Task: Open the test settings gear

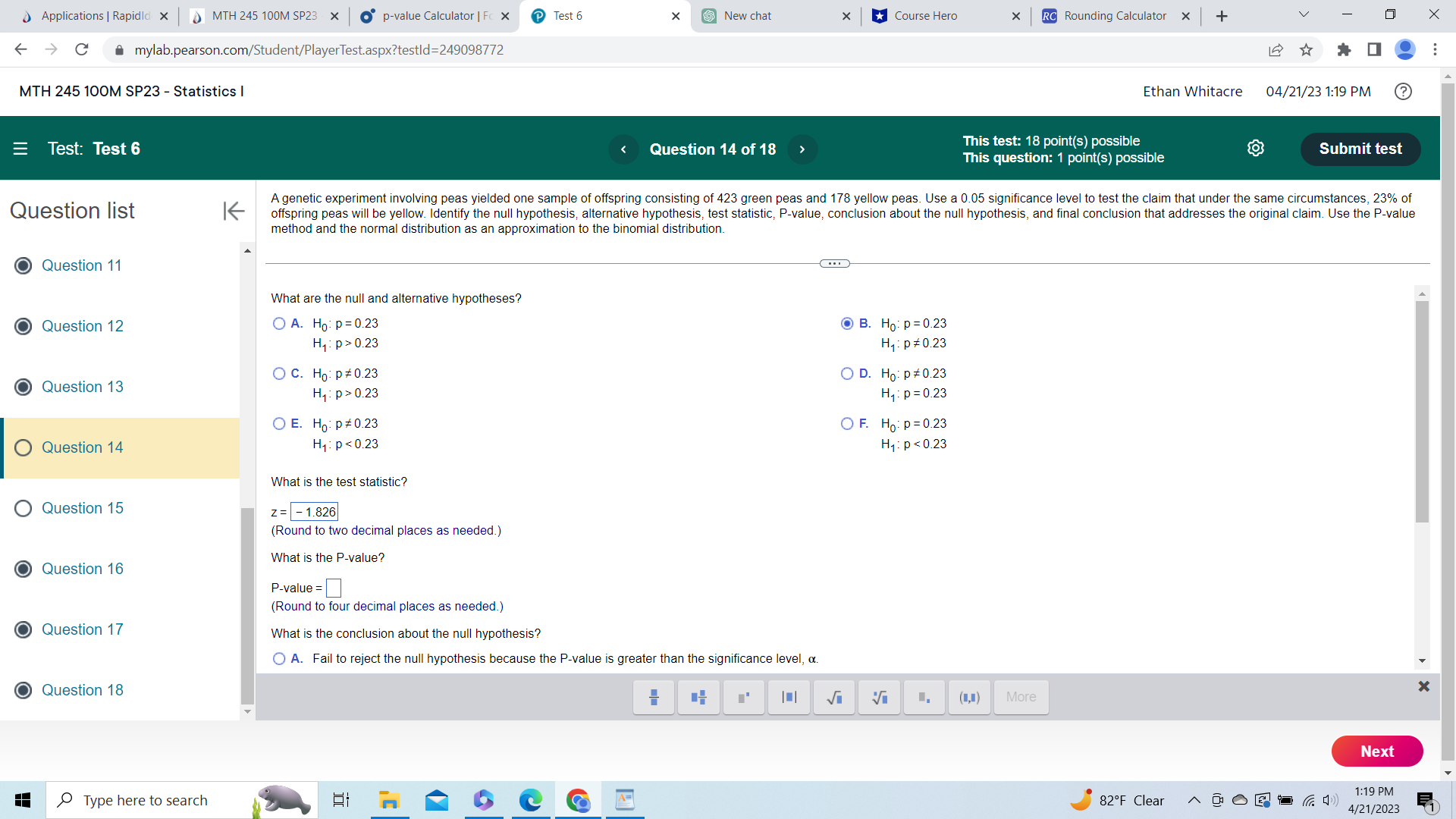Action: [1255, 149]
